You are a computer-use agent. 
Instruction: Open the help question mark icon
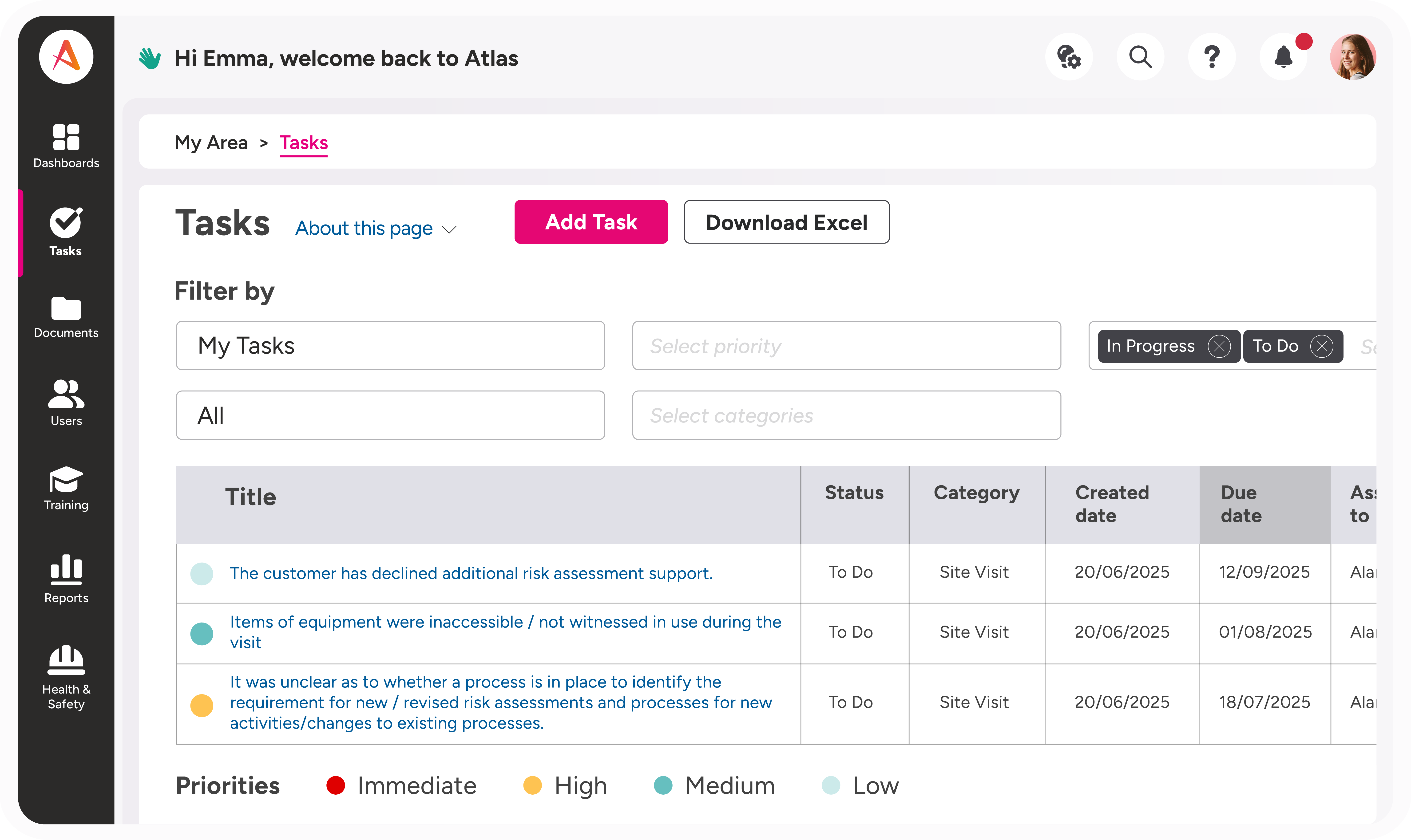[1212, 57]
